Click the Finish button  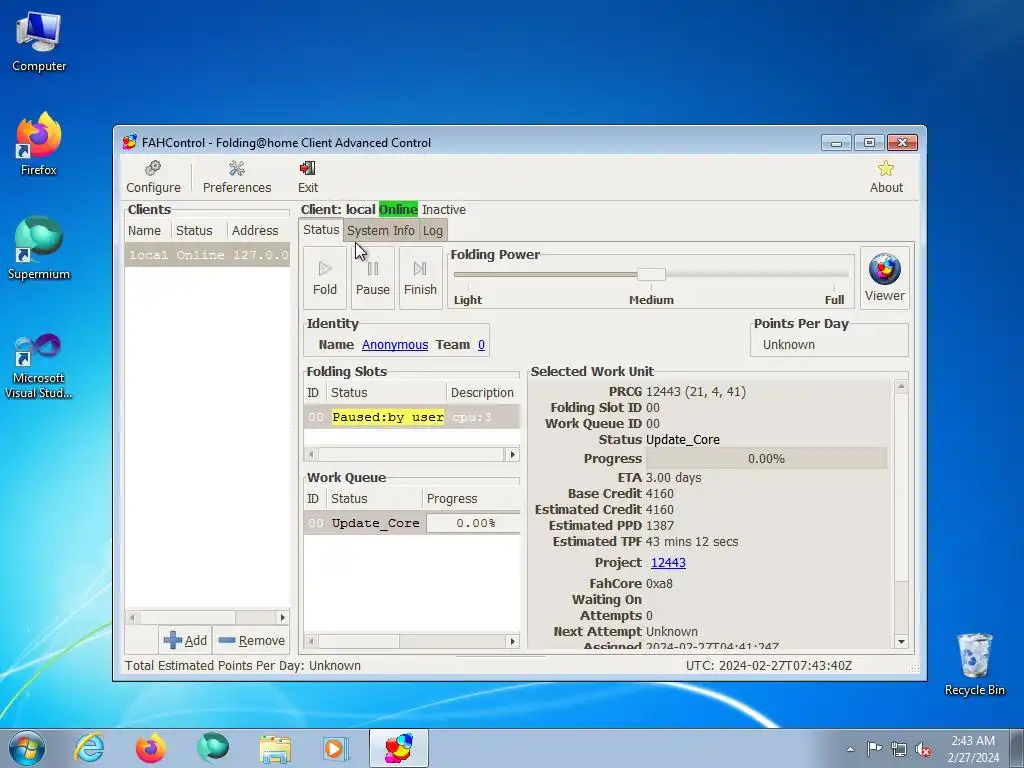click(x=420, y=278)
